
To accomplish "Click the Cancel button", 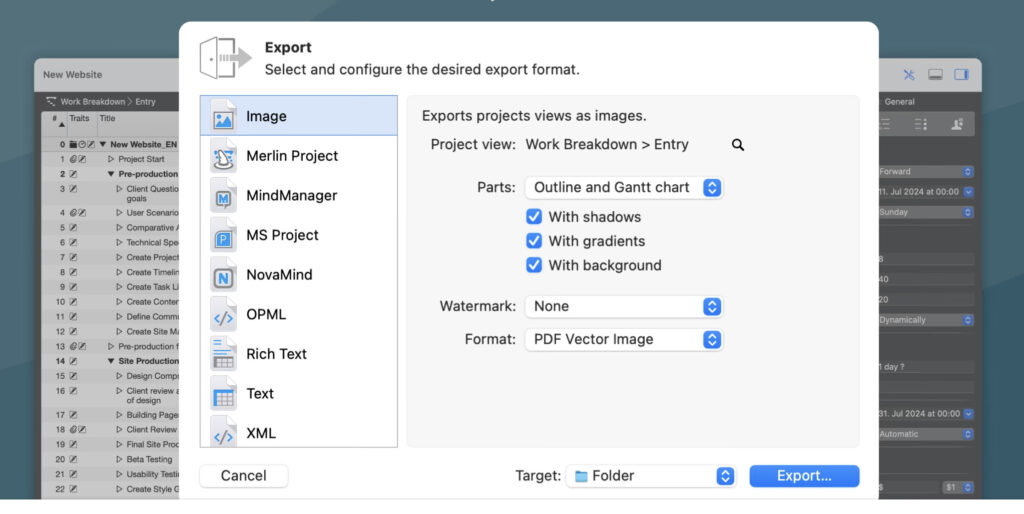I will (244, 476).
